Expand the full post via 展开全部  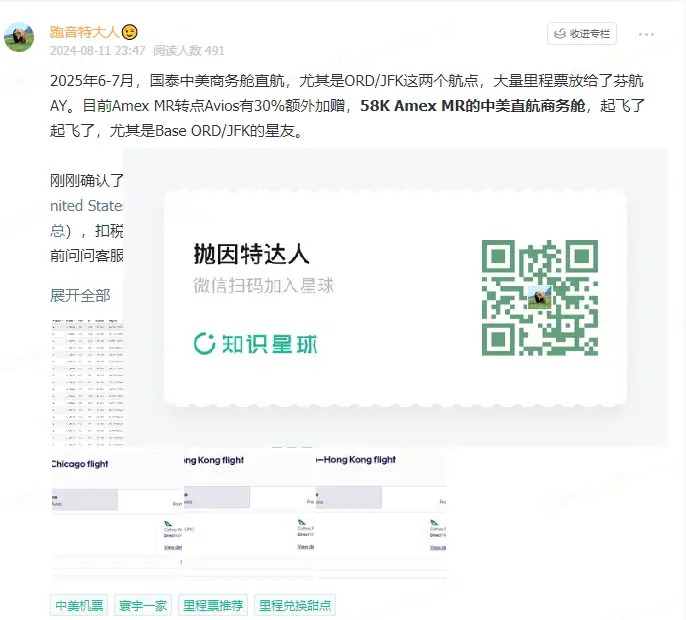coord(80,295)
